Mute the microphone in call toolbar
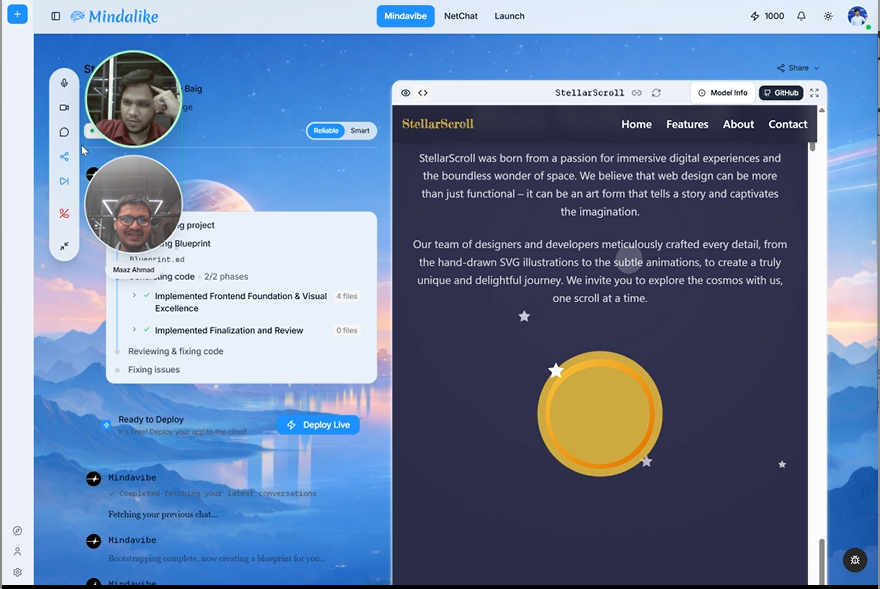This screenshot has height=589, width=880. (65, 83)
